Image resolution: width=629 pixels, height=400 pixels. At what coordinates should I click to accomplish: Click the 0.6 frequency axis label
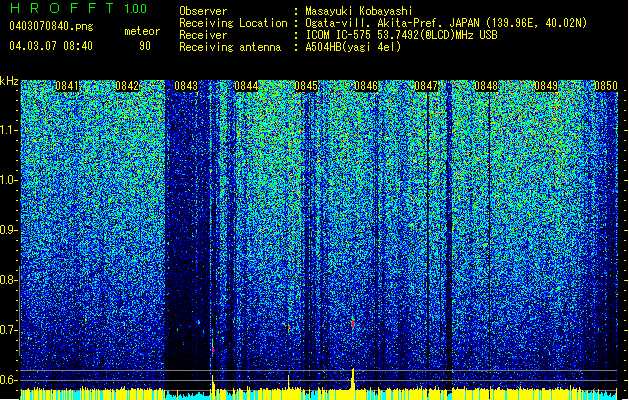click(x=8, y=380)
